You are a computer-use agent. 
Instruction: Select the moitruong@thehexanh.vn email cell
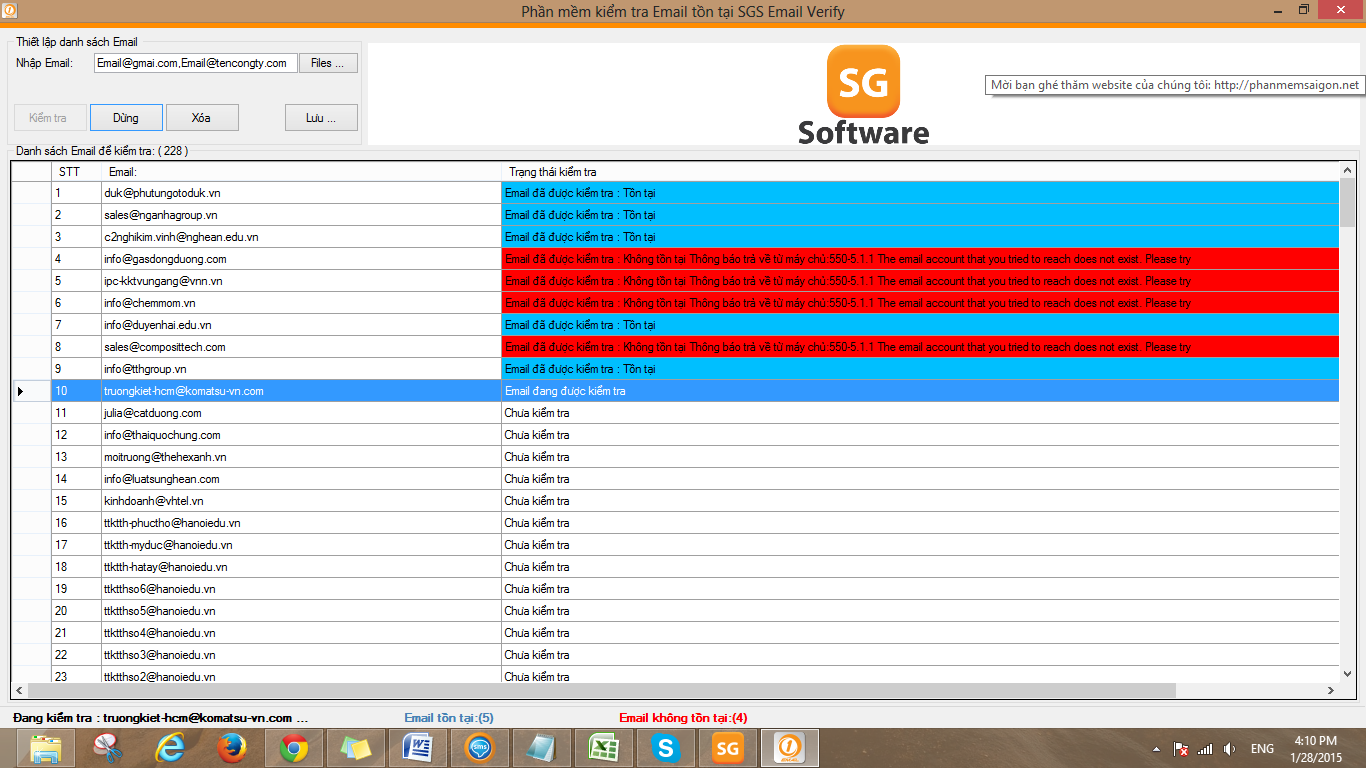pos(301,457)
